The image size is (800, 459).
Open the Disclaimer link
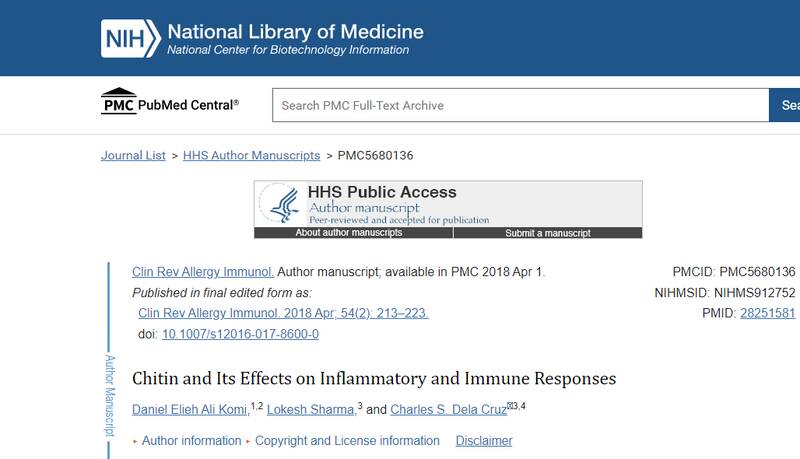pyautogui.click(x=483, y=441)
